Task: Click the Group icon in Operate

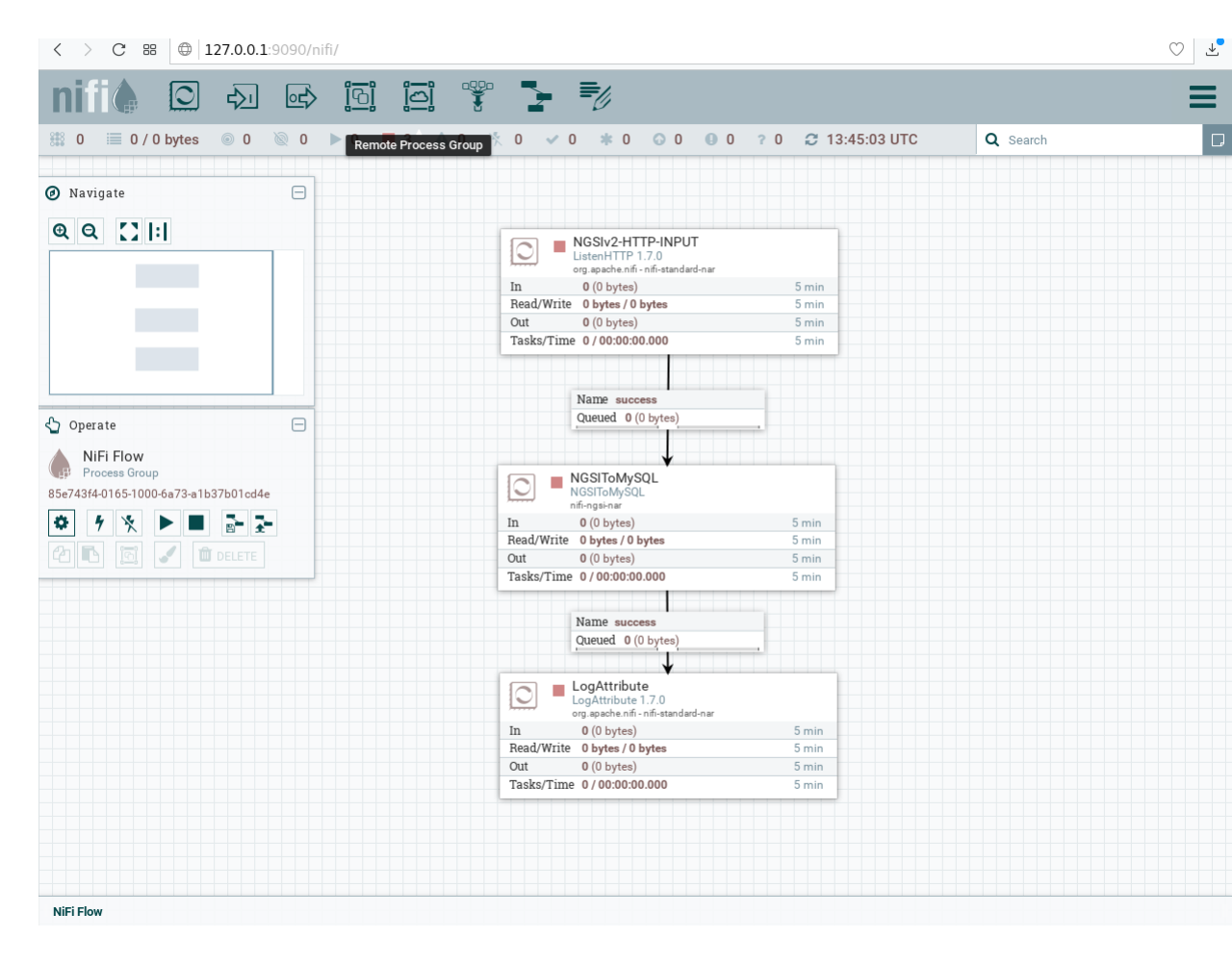Action: click(x=129, y=555)
